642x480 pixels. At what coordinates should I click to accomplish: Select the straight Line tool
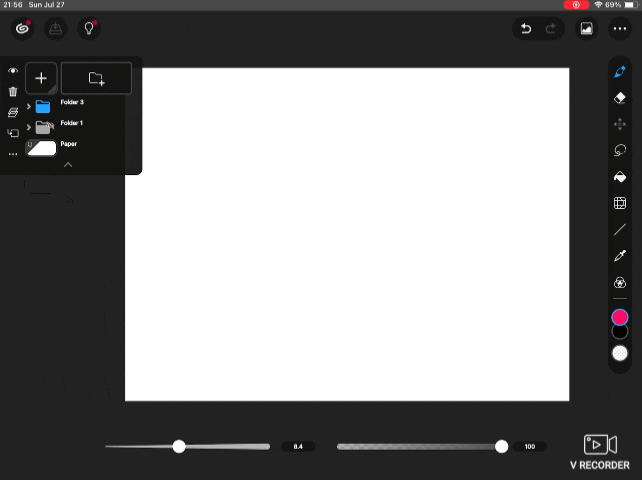click(x=620, y=229)
